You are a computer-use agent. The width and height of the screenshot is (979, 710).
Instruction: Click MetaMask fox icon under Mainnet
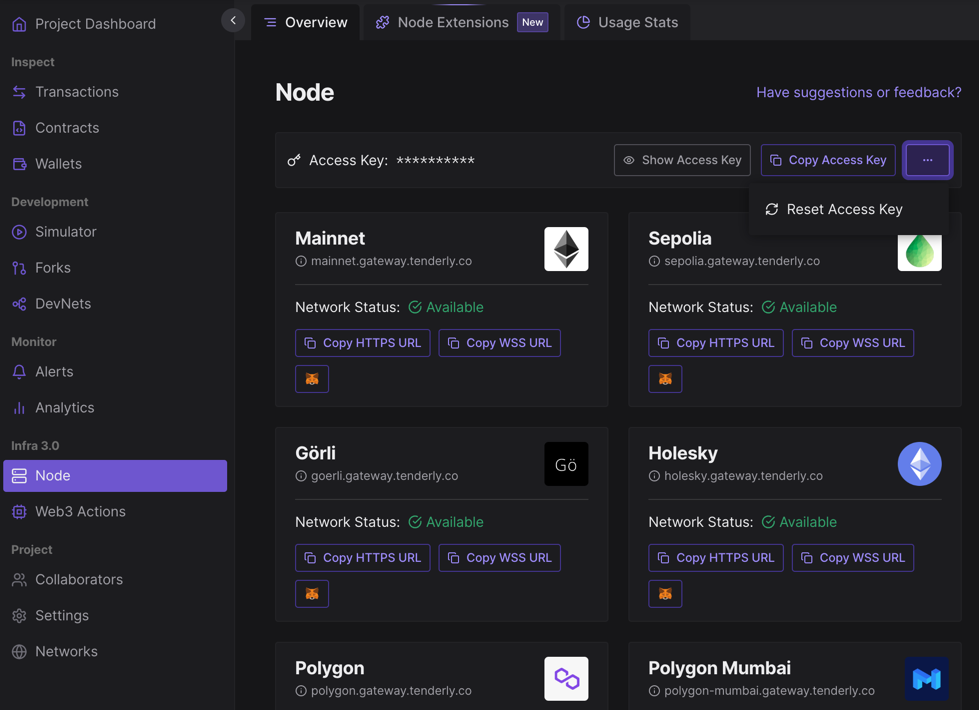pyautogui.click(x=312, y=379)
